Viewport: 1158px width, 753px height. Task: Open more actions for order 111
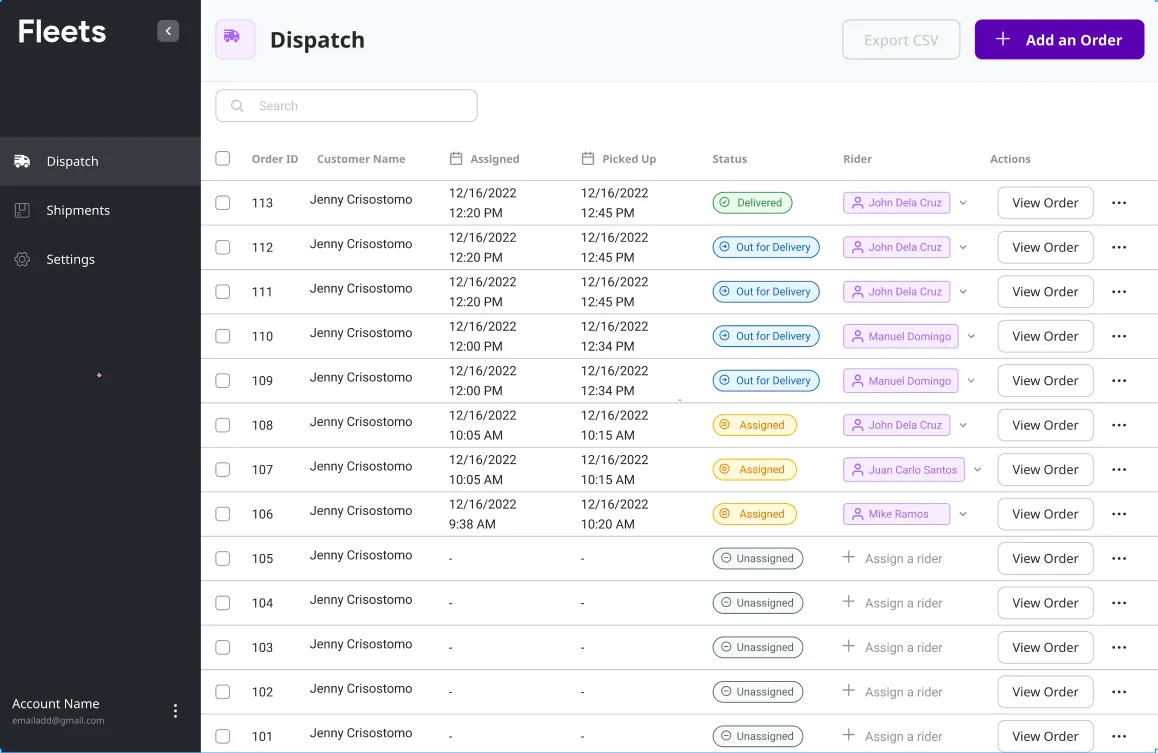point(1119,292)
